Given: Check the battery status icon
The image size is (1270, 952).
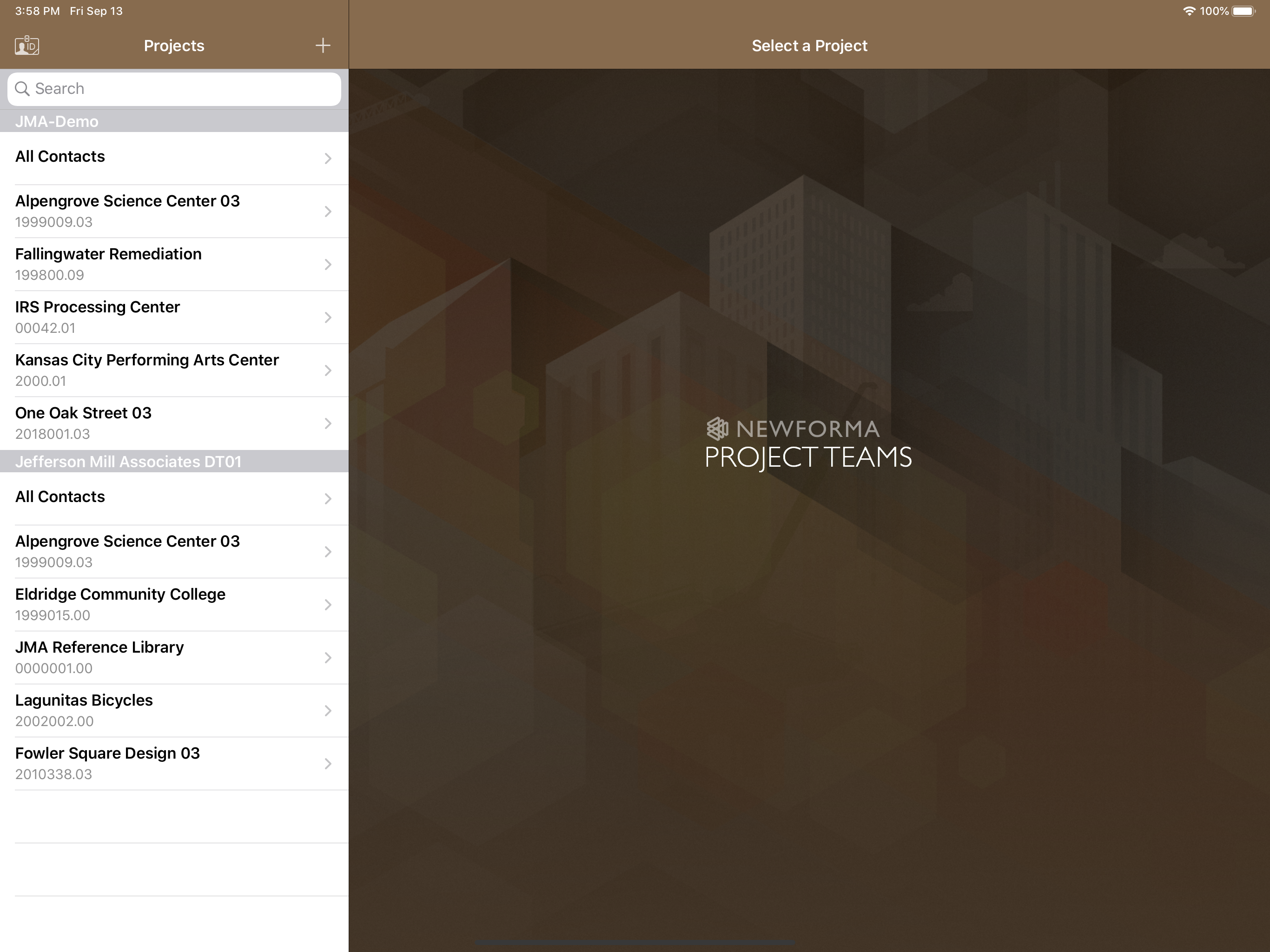Looking at the screenshot, I should point(1244,11).
